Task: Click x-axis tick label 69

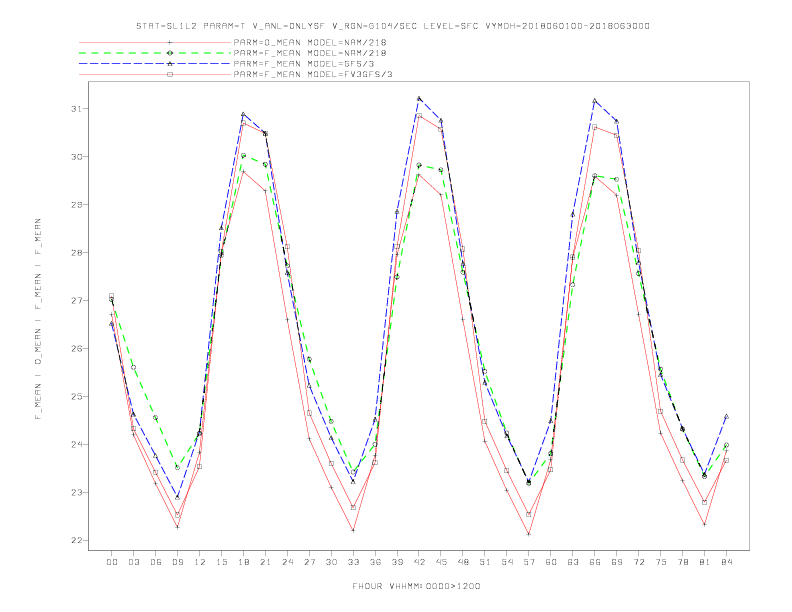Action: (x=617, y=562)
